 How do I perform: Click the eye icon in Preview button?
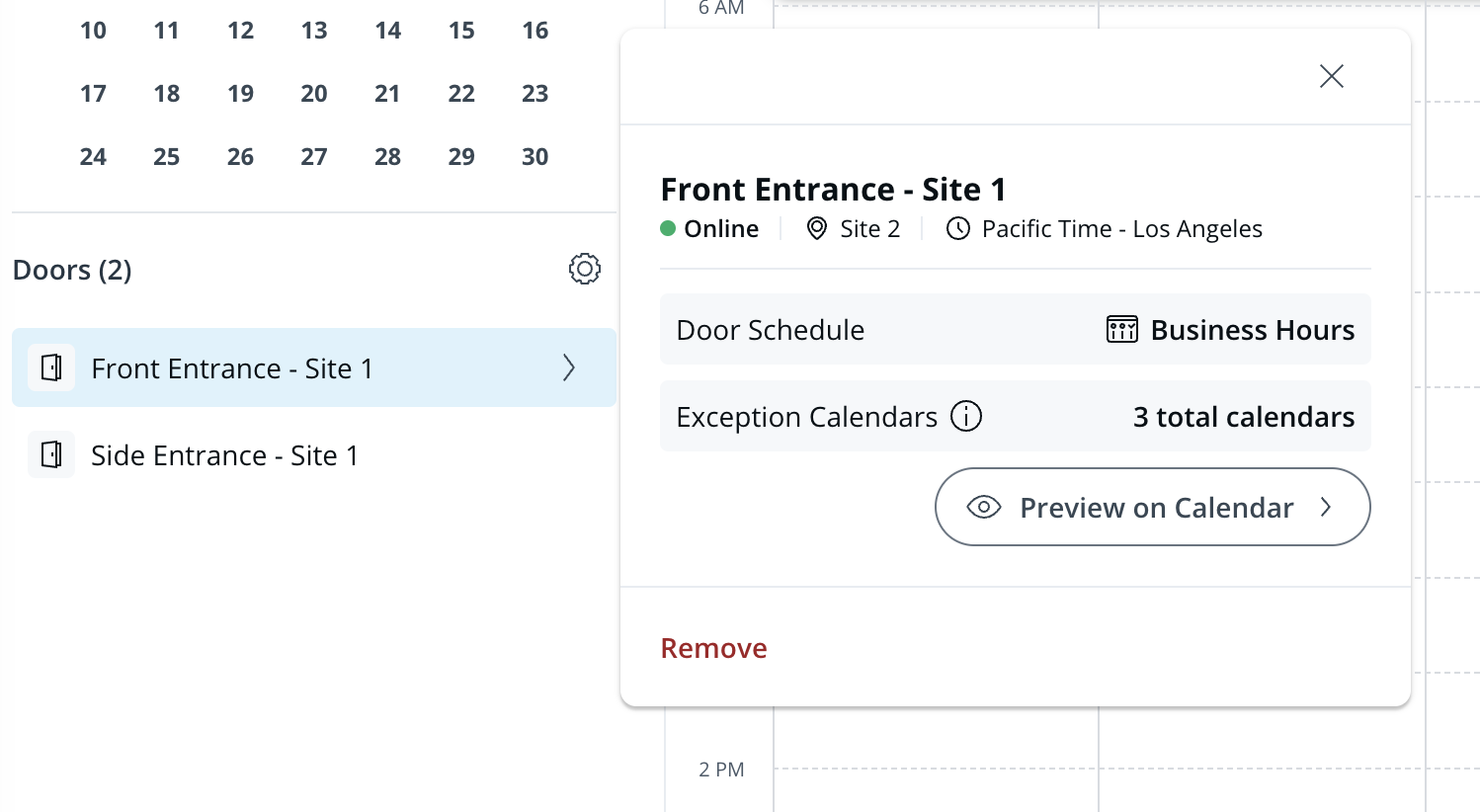[984, 508]
